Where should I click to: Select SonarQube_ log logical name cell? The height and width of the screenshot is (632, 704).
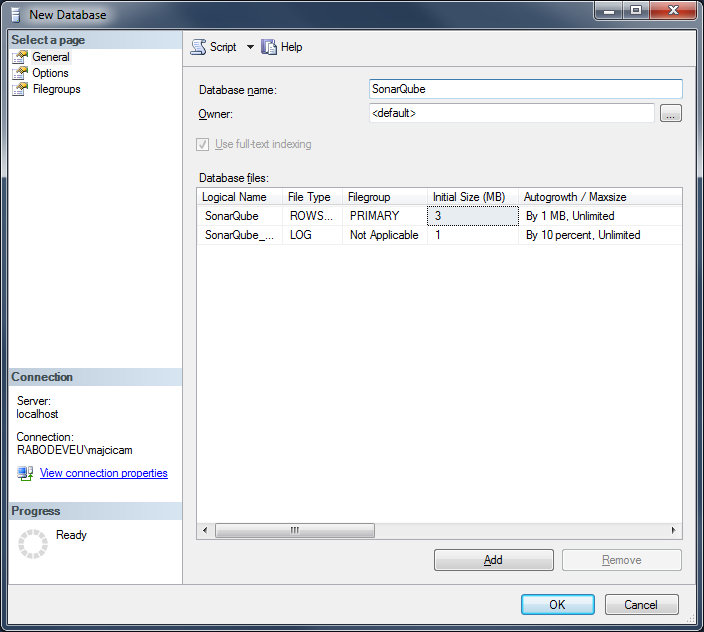click(240, 235)
